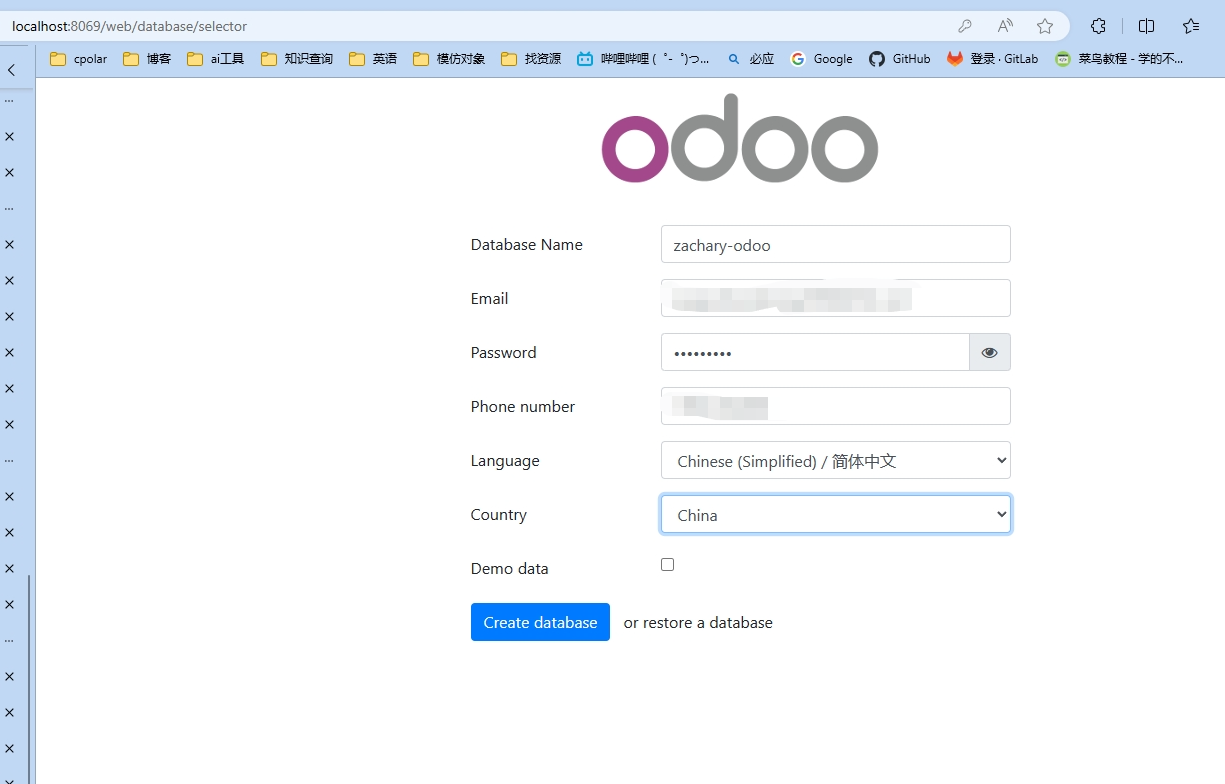This screenshot has width=1225, height=784.
Task: Click the favorites star in the address bar
Action: [x=1044, y=26]
